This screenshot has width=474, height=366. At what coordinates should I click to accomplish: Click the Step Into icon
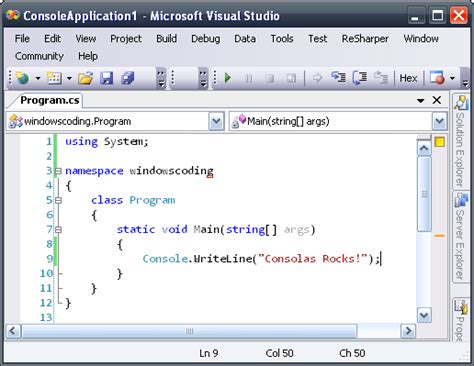[x=338, y=78]
